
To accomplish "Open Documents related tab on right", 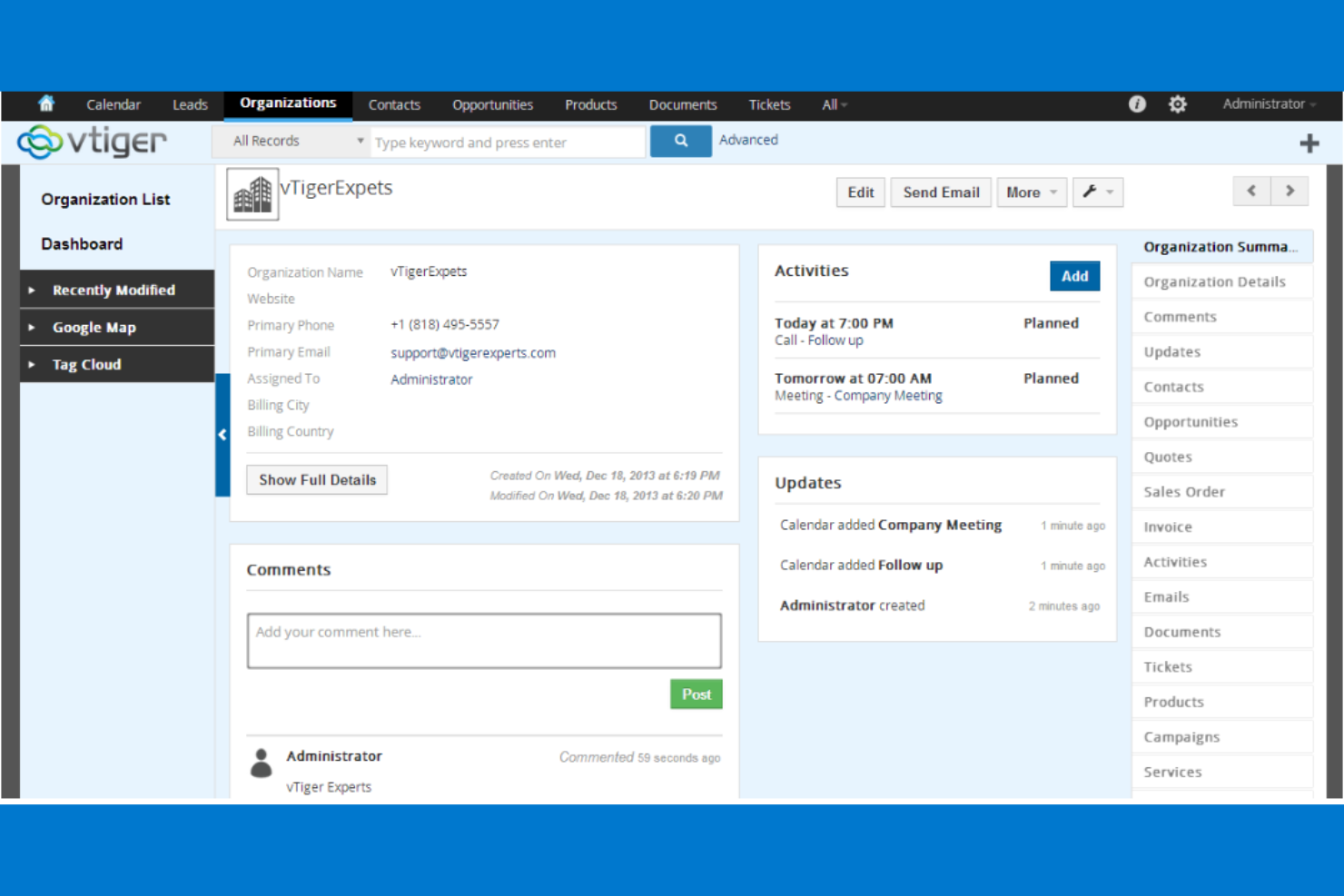I will [1222, 632].
